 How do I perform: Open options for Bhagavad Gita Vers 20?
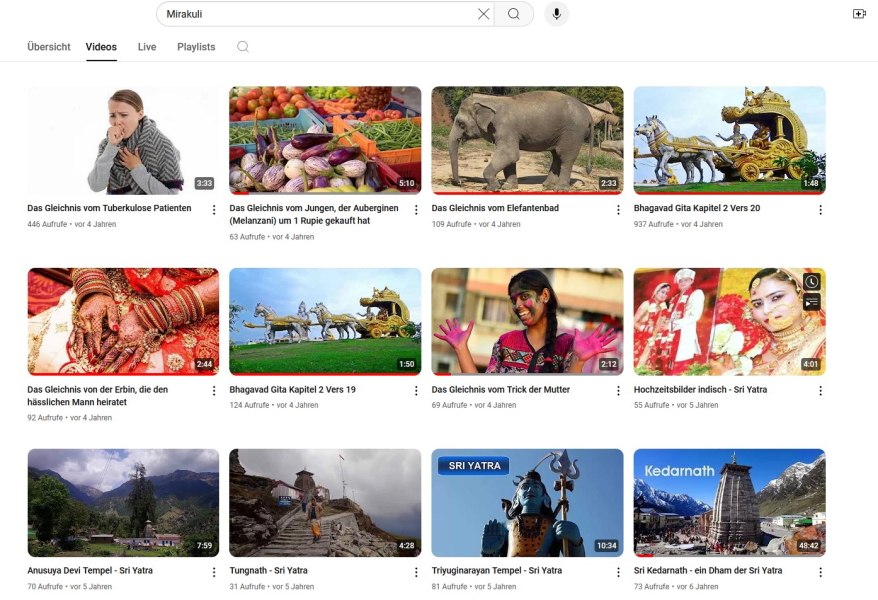pyautogui.click(x=820, y=210)
